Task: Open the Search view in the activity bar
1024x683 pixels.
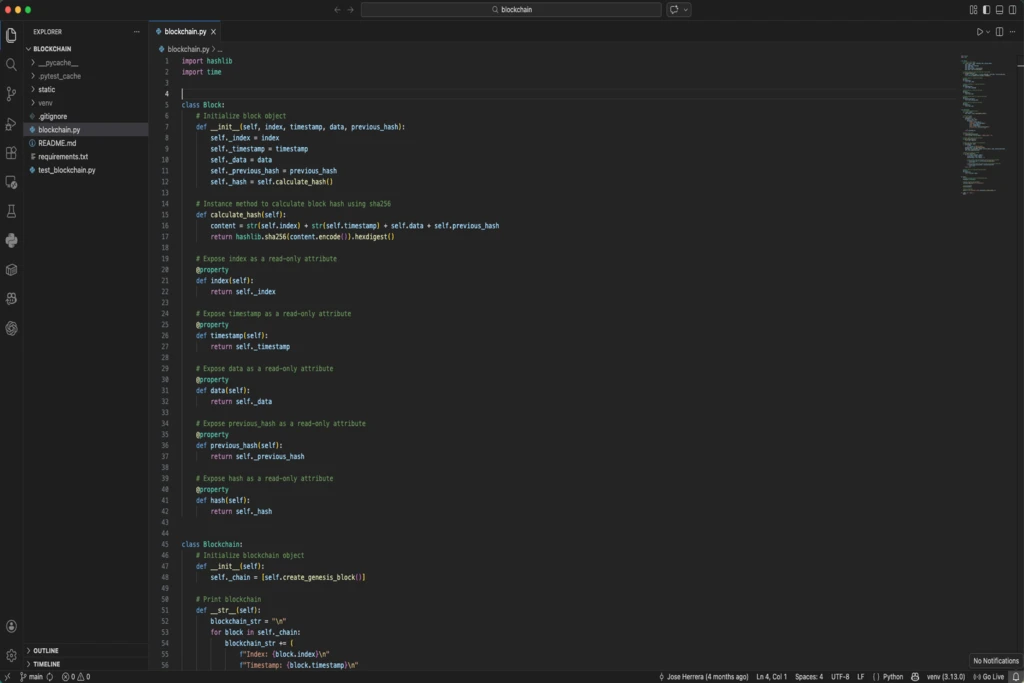Action: point(10,65)
